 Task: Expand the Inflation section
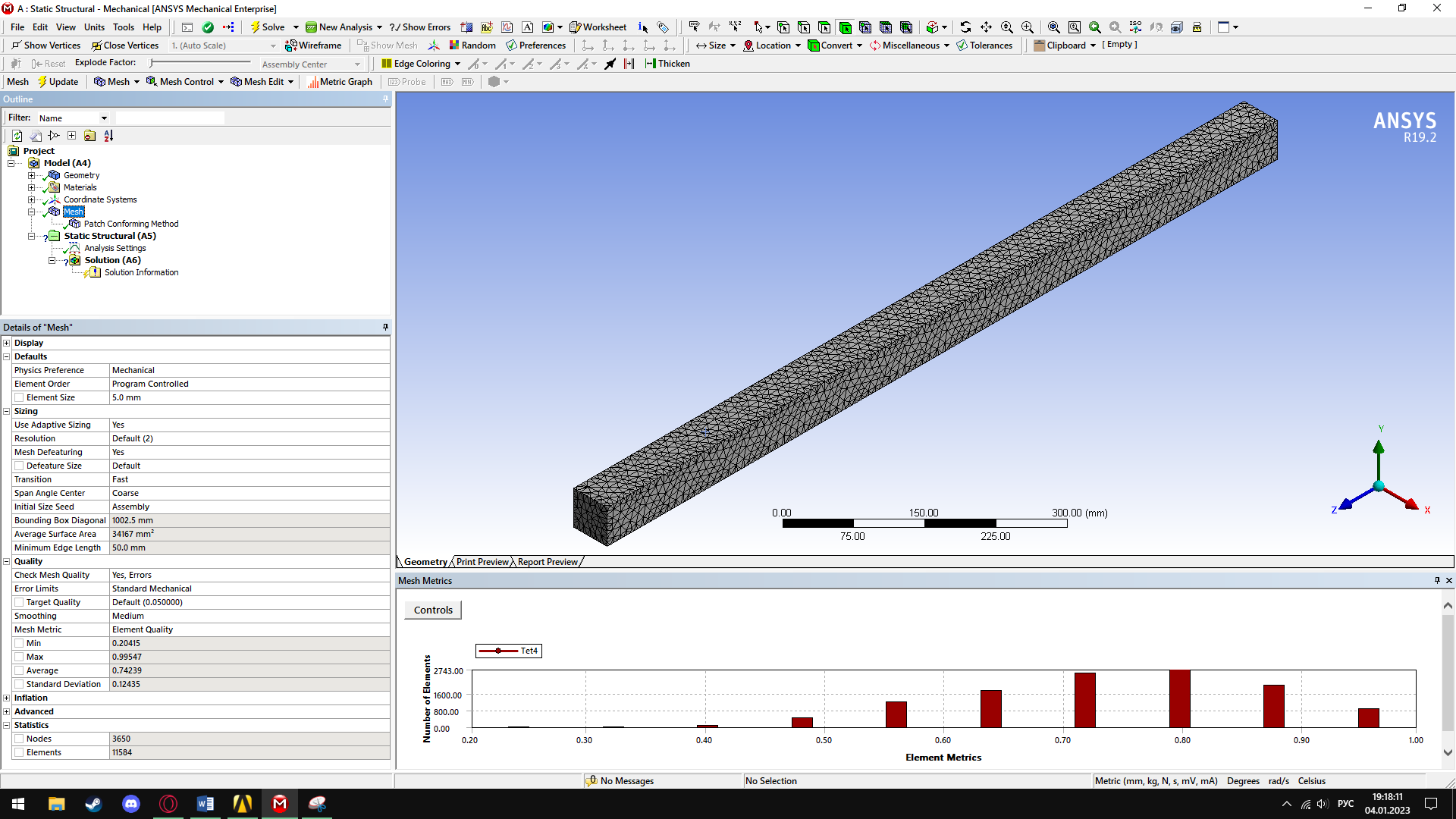pos(7,698)
